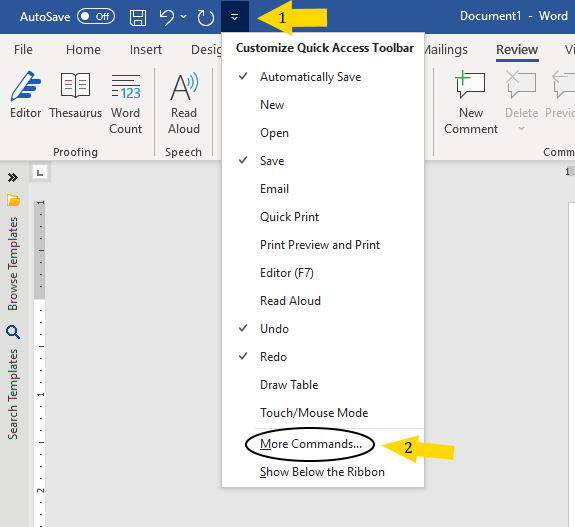Click the Redo icon in title bar
Viewport: 575px width, 527px height.
(205, 17)
